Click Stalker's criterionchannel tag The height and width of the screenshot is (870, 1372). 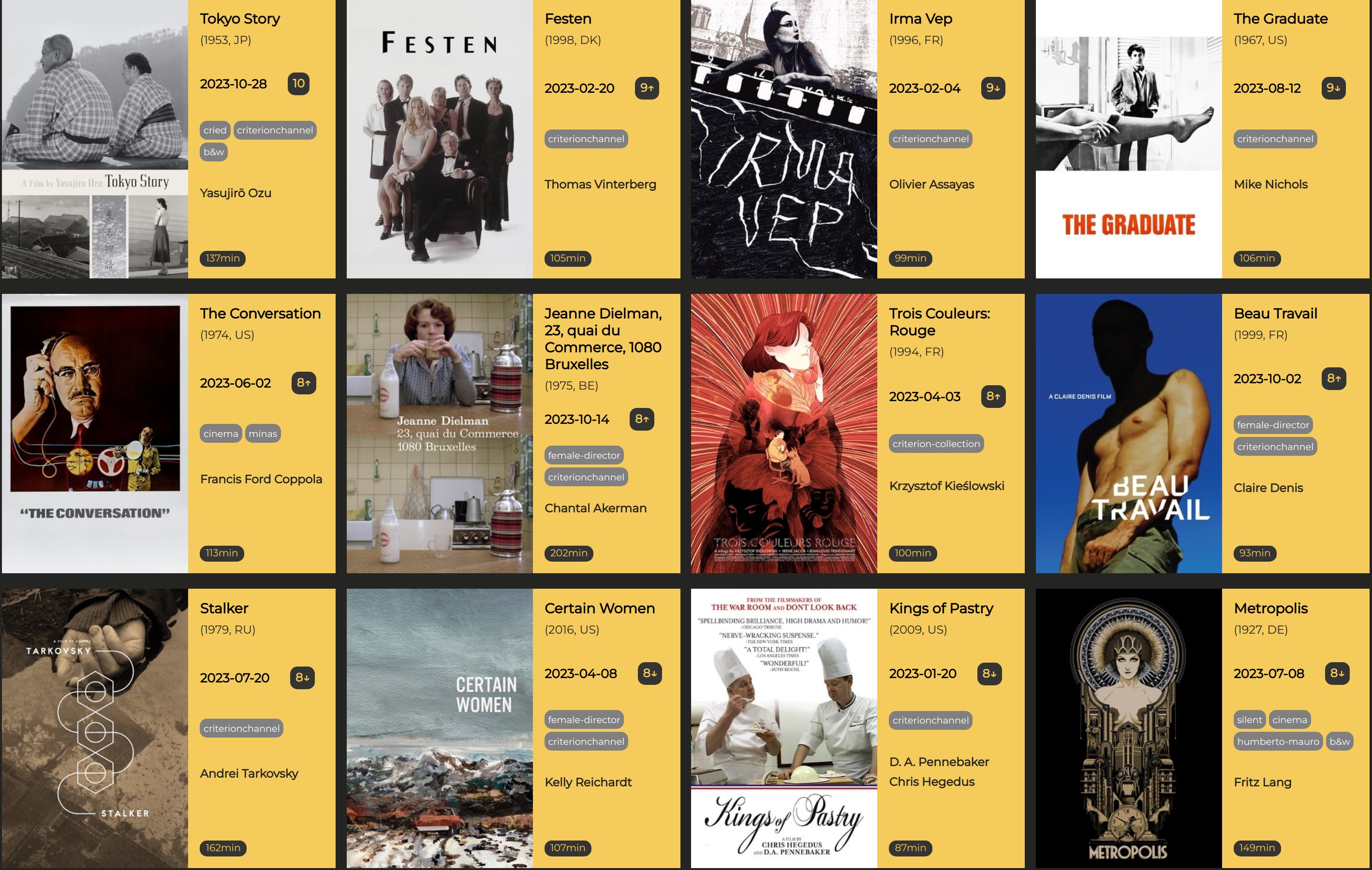[x=242, y=729]
